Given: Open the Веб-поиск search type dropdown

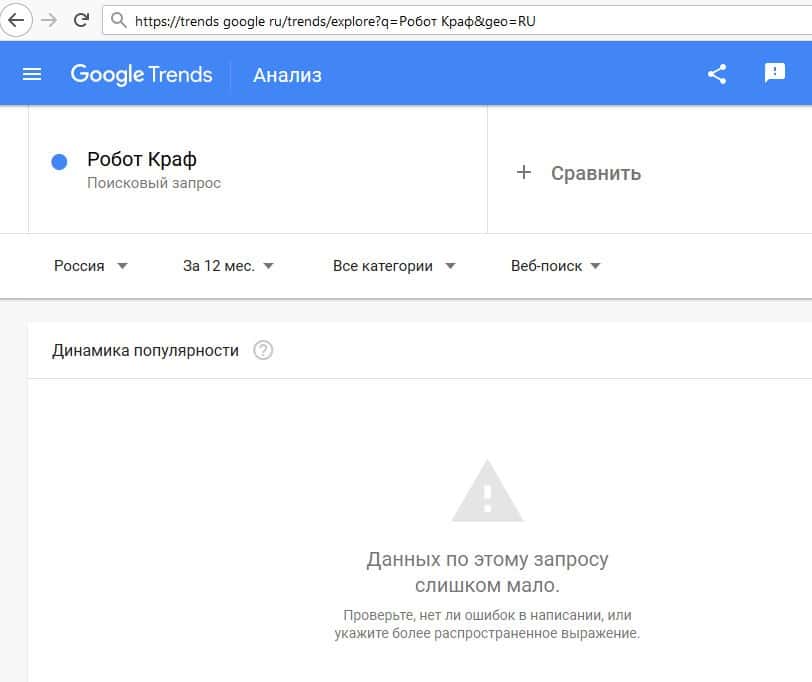Looking at the screenshot, I should [555, 266].
